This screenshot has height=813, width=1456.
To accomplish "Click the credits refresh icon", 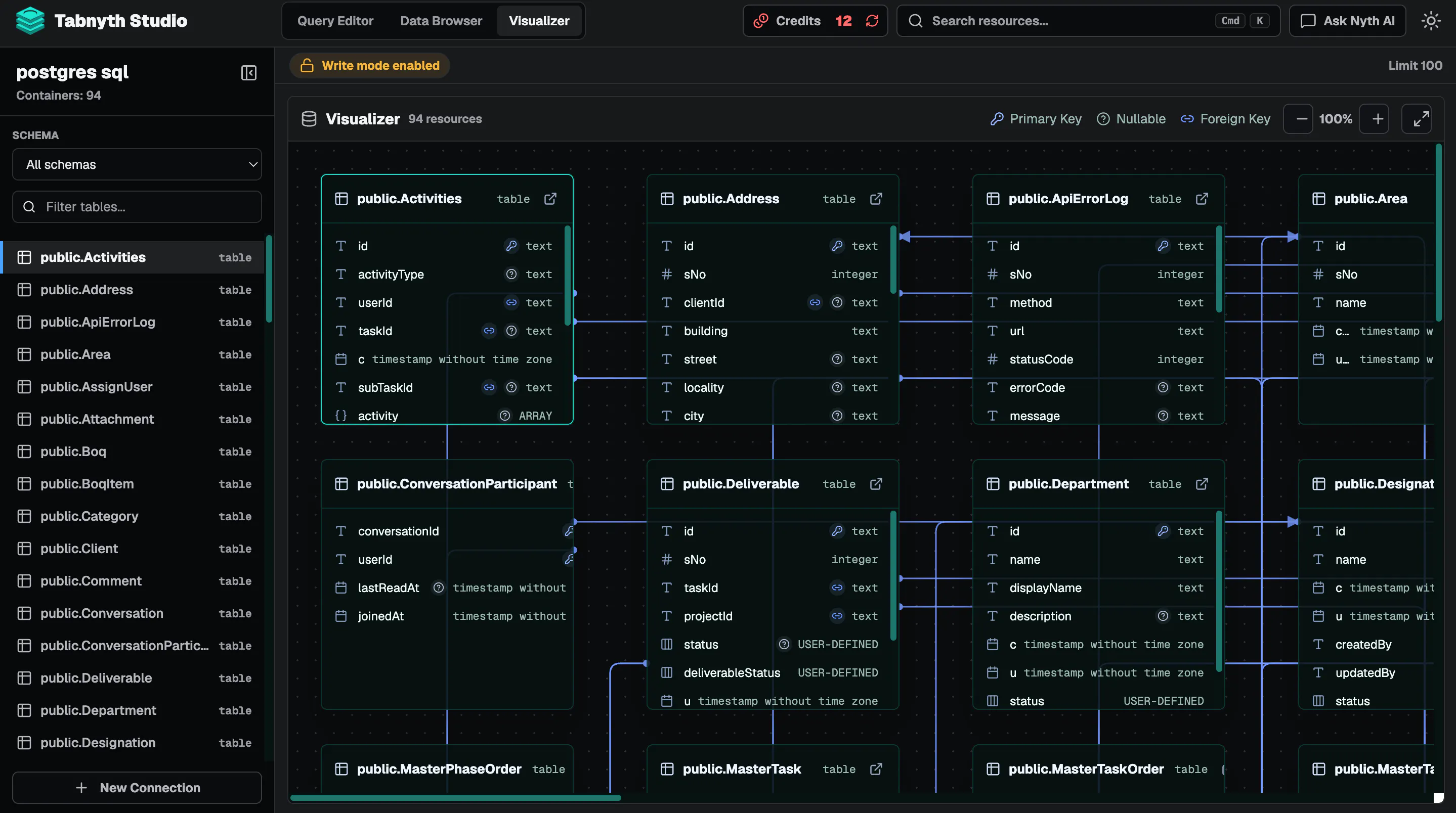I will tap(872, 21).
